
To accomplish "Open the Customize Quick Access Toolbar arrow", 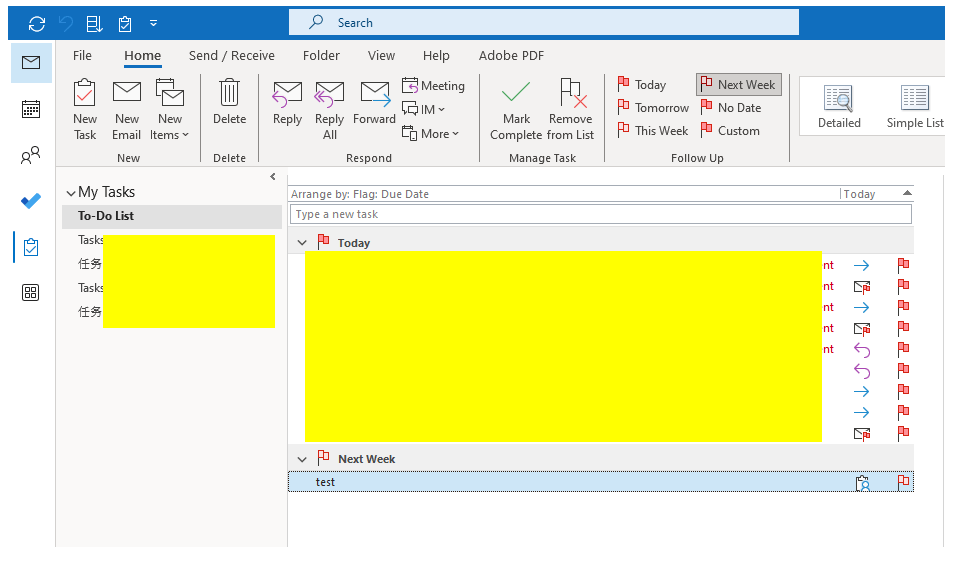I will point(153,23).
